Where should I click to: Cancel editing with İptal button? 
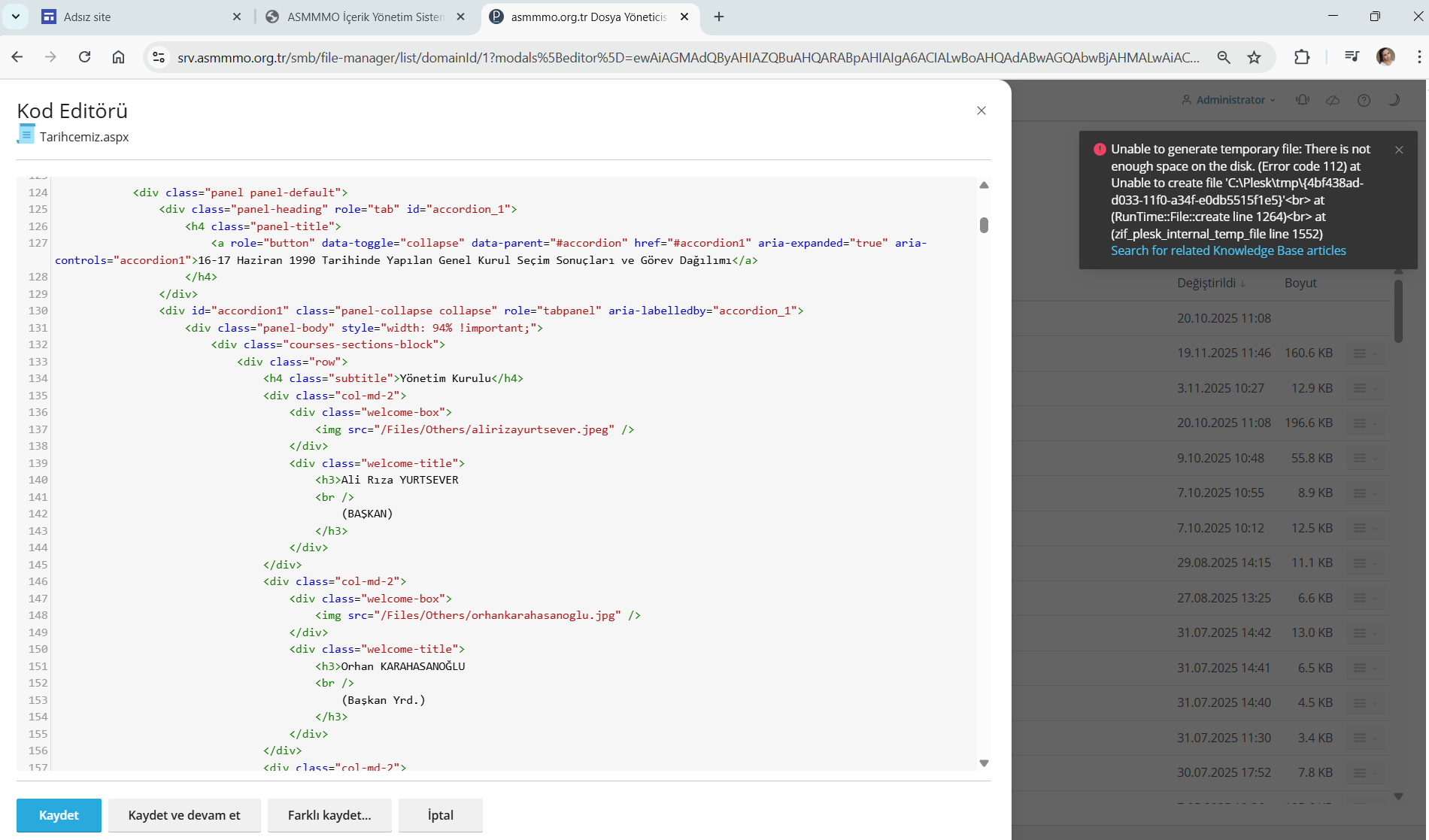(441, 815)
